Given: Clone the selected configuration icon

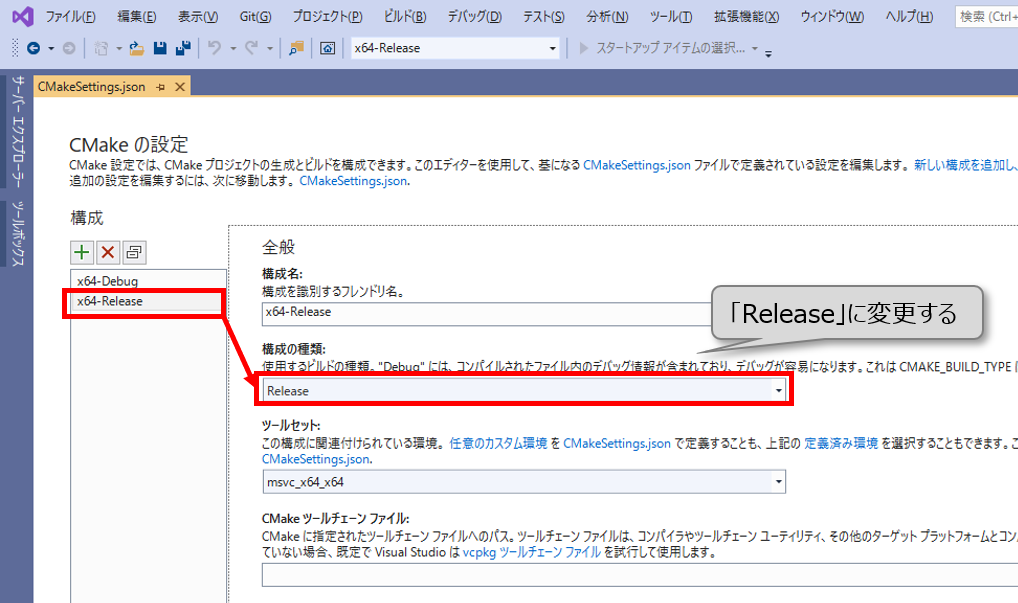Looking at the screenshot, I should [x=134, y=252].
